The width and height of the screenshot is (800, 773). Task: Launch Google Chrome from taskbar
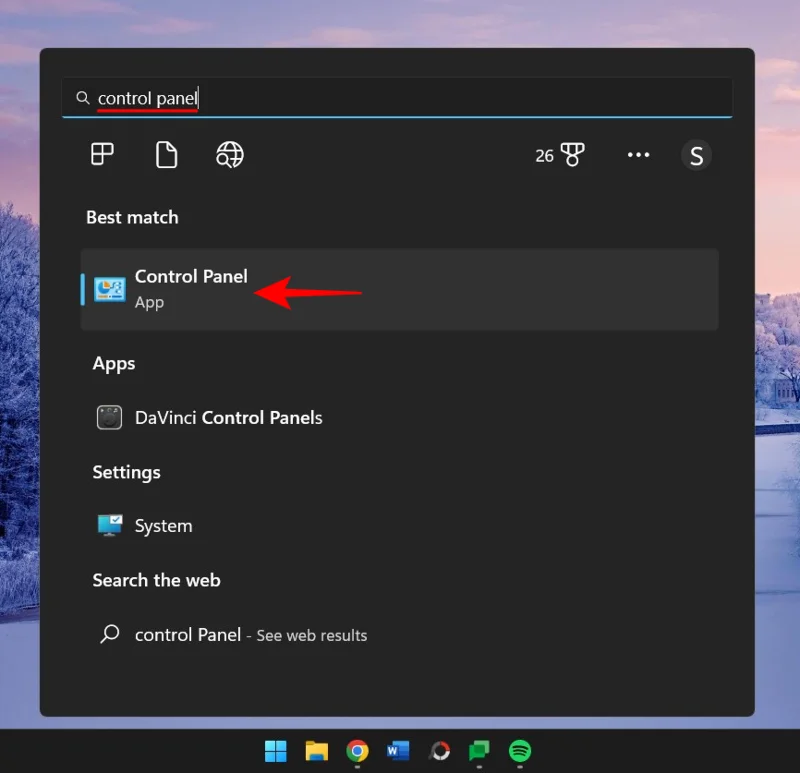(x=358, y=750)
